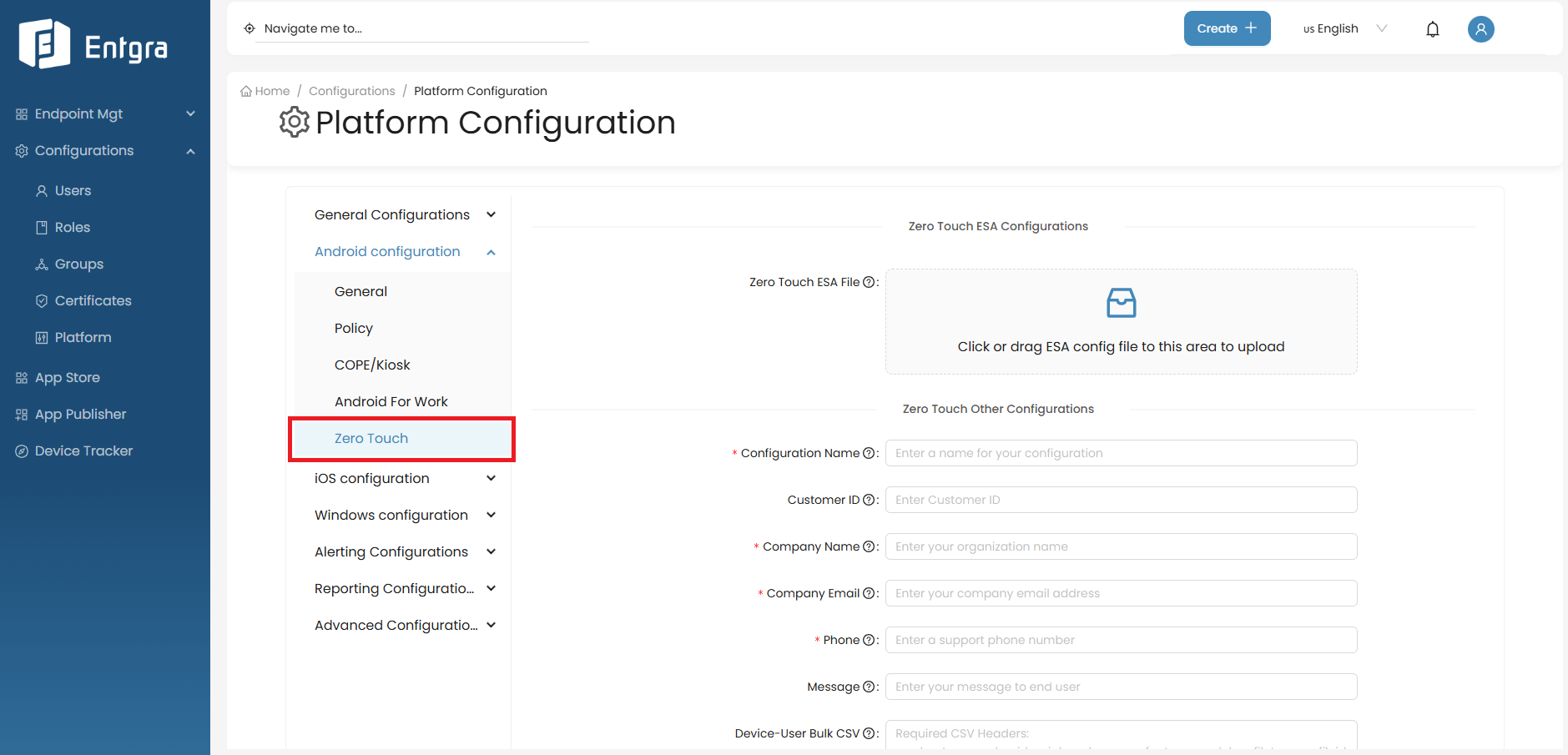Focus the Company Email input

tap(1121, 593)
